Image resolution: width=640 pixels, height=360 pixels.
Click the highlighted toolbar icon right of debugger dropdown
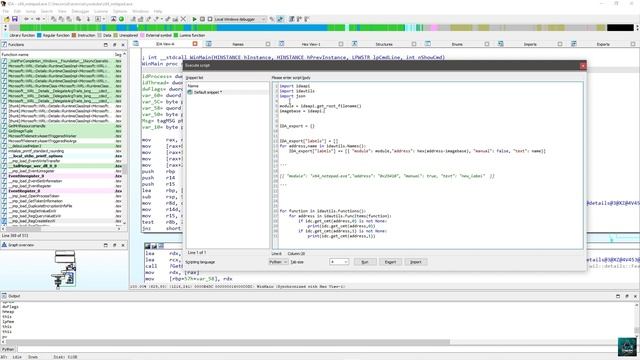click(280, 19)
